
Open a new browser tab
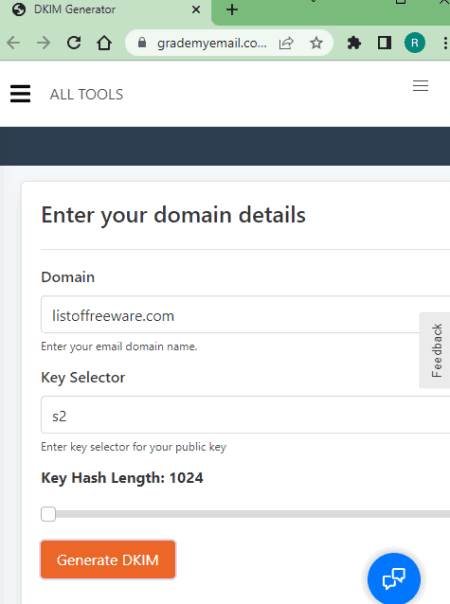click(232, 10)
